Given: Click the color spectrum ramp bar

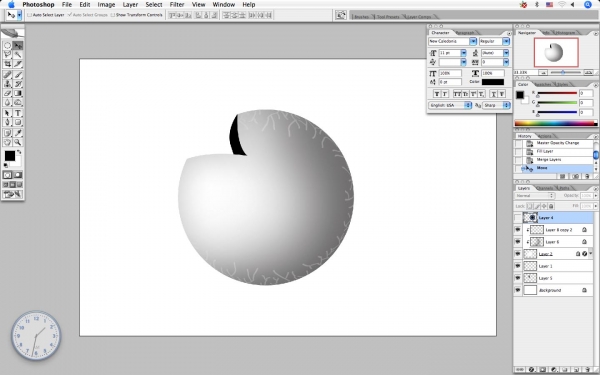Looking at the screenshot, I should [x=556, y=123].
